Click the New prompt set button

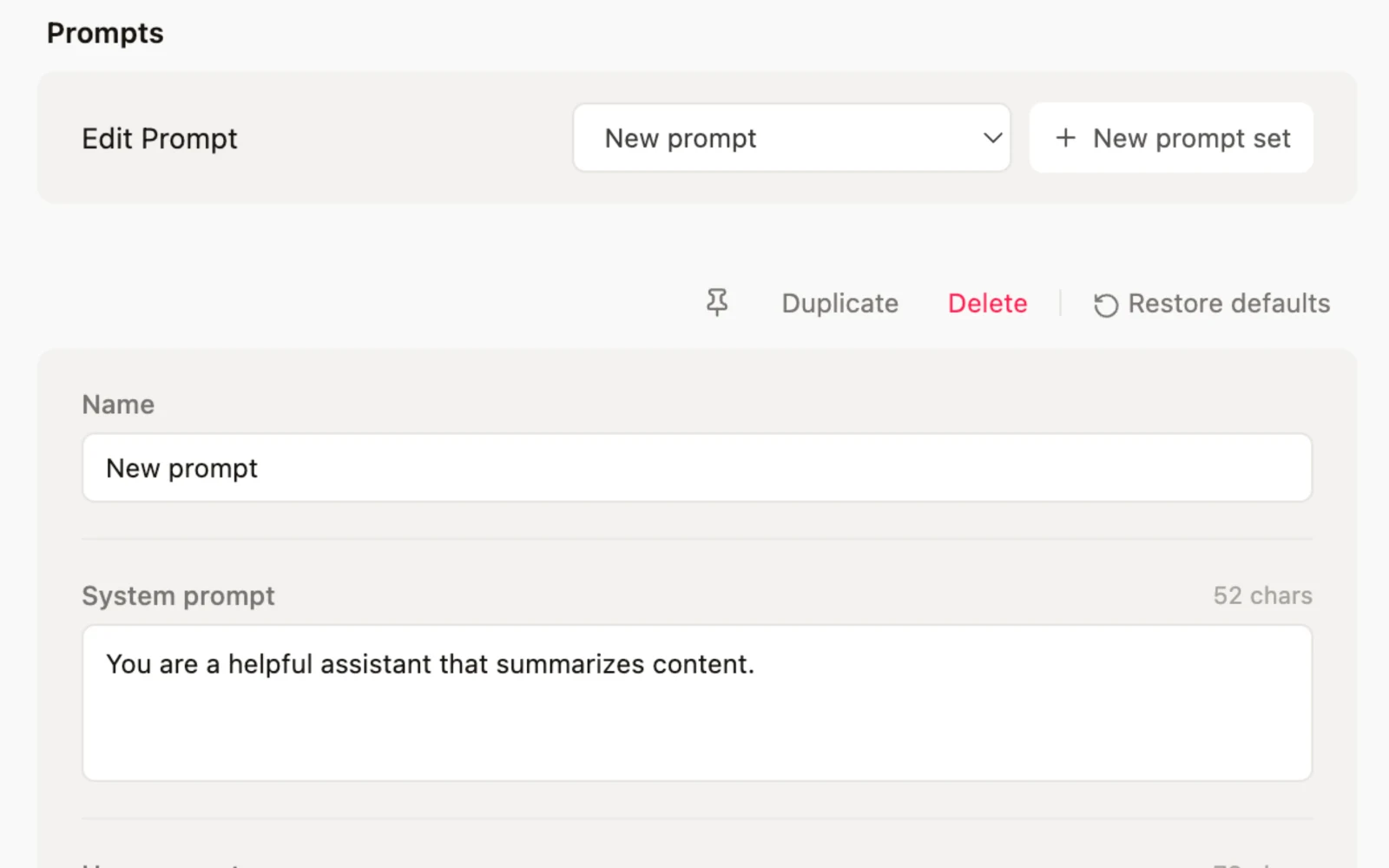1171,138
